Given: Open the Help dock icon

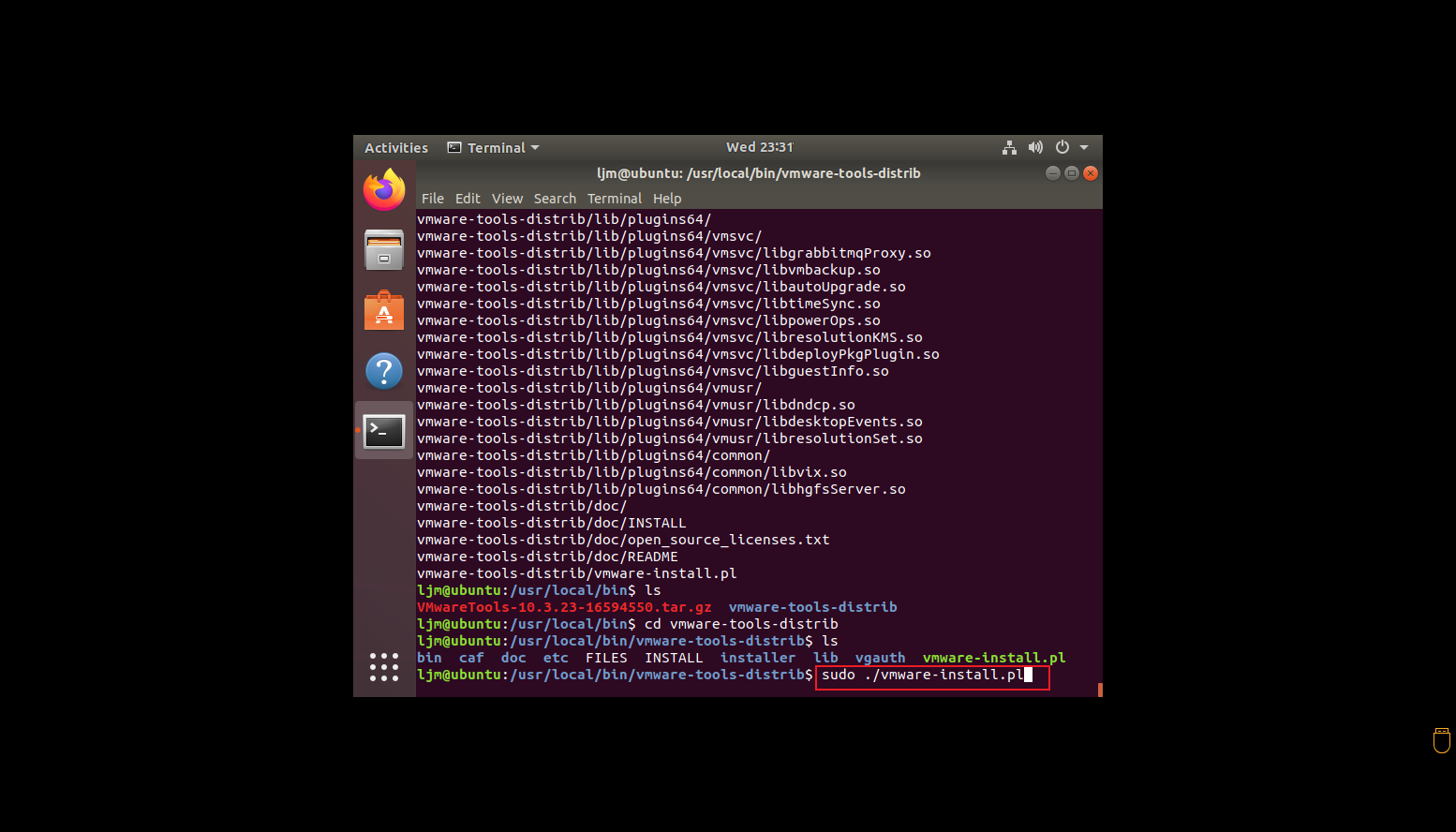Looking at the screenshot, I should coord(384,371).
